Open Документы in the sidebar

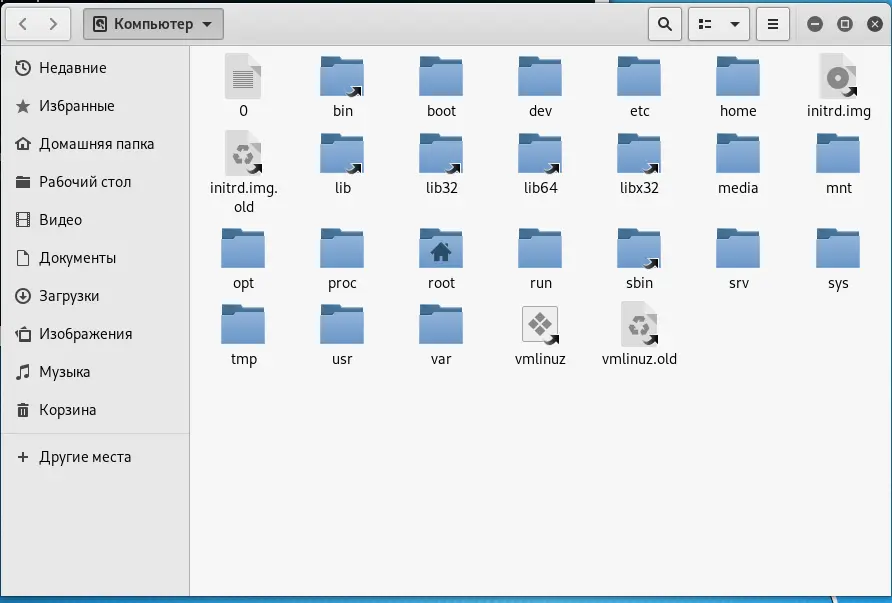click(95, 258)
